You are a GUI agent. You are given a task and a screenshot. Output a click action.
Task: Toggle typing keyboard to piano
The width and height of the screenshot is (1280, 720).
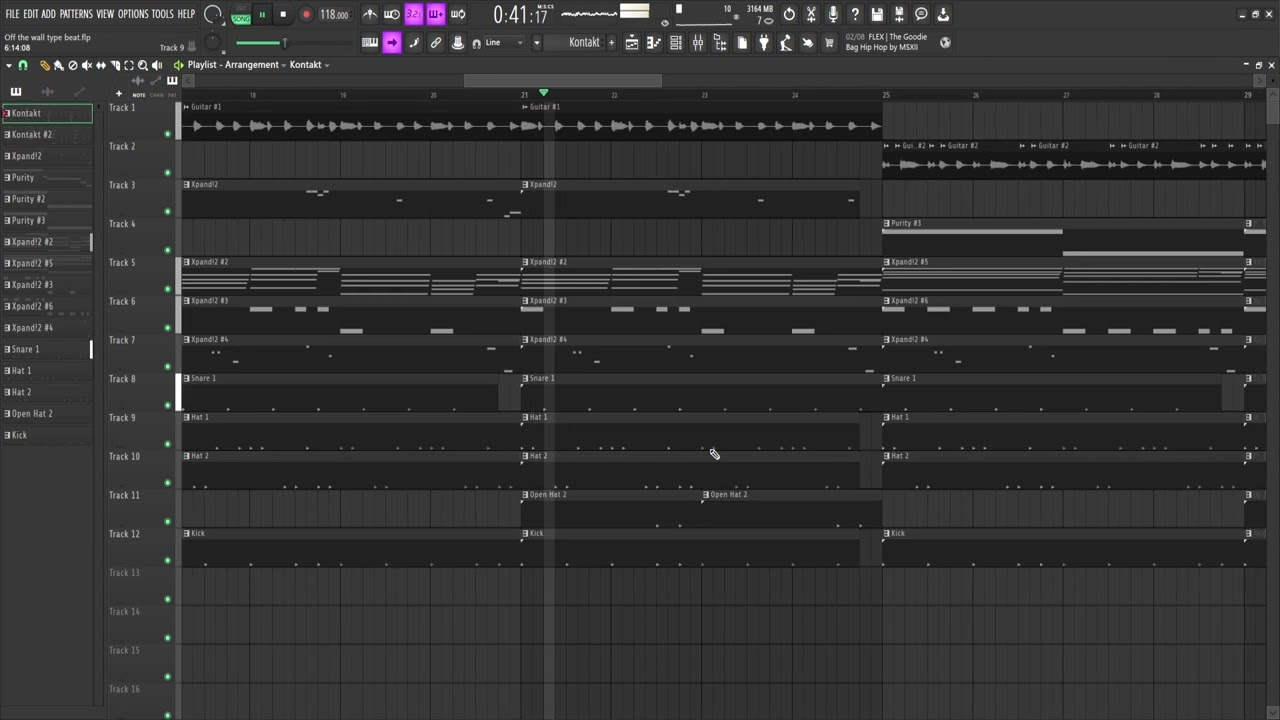370,42
